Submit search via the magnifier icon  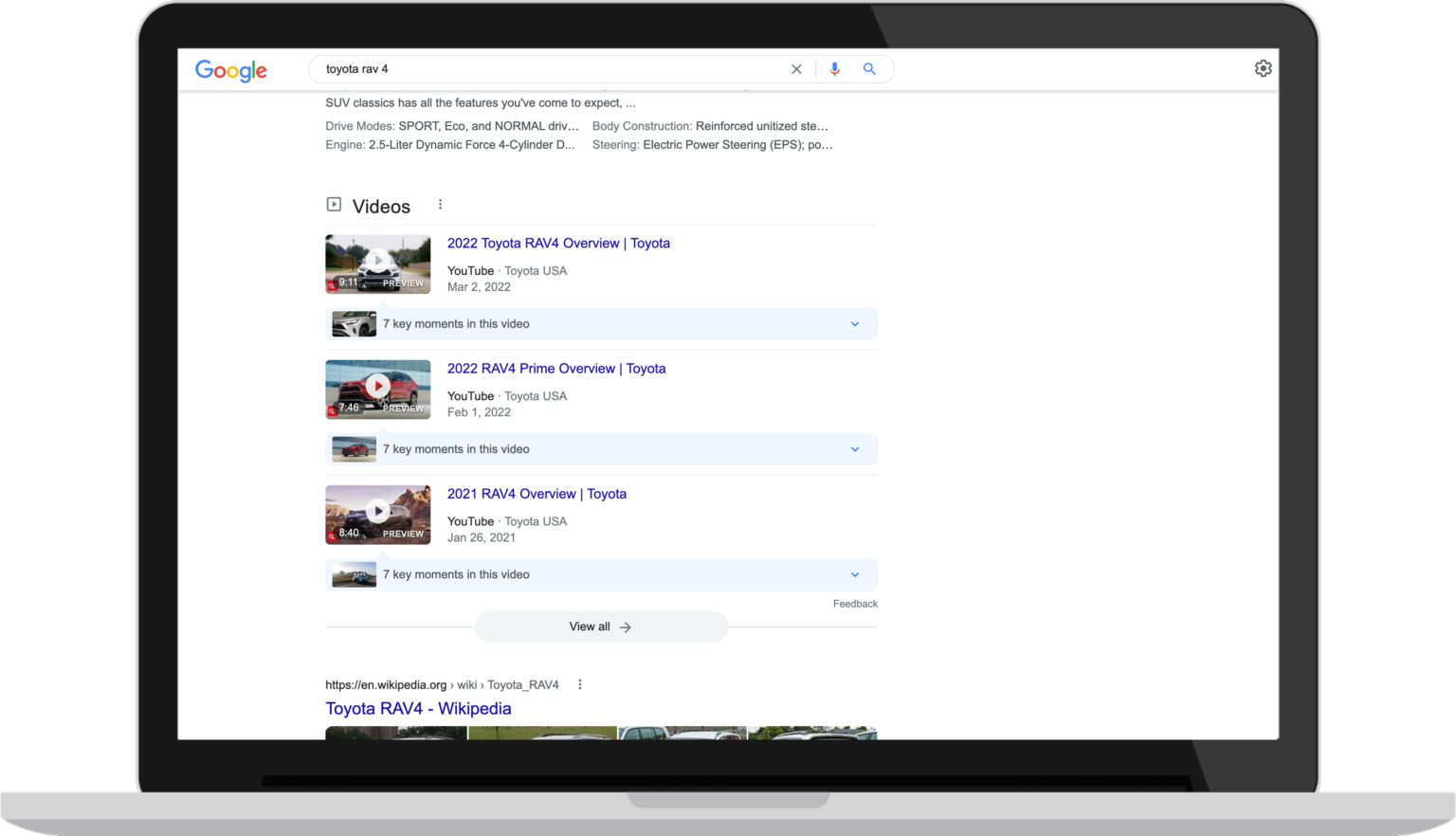[869, 68]
